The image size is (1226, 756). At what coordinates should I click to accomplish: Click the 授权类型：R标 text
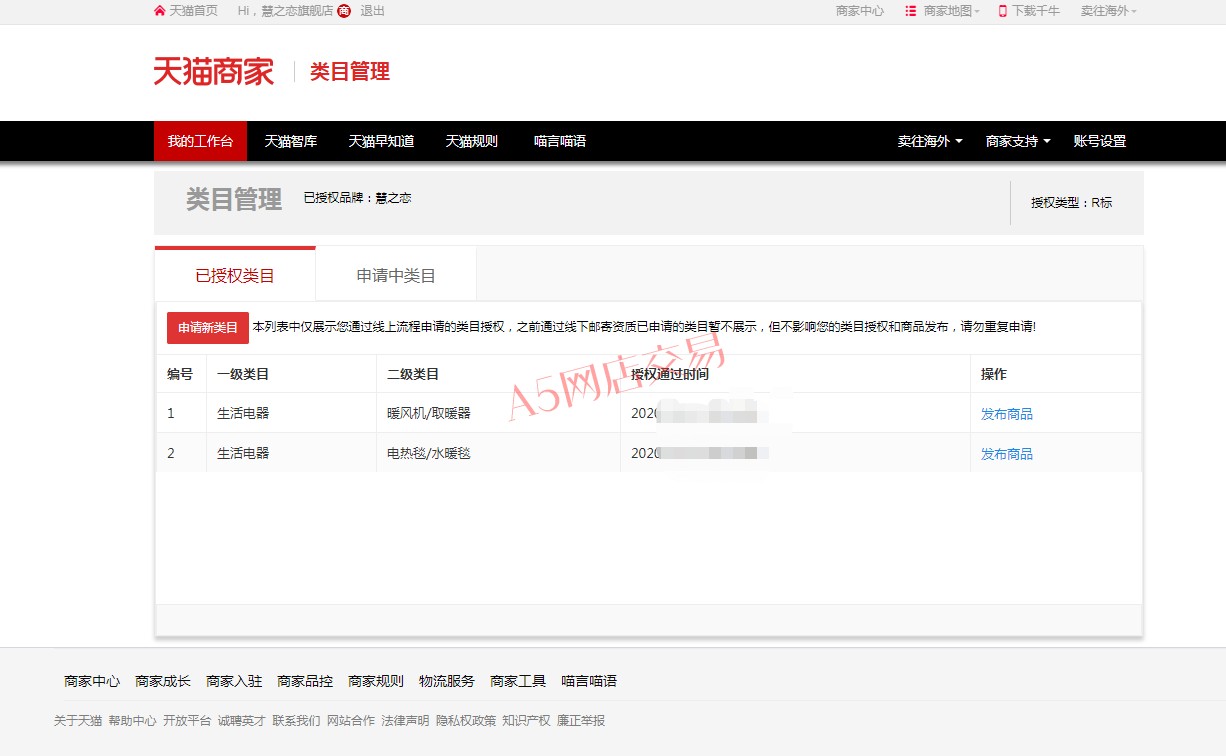click(1072, 202)
